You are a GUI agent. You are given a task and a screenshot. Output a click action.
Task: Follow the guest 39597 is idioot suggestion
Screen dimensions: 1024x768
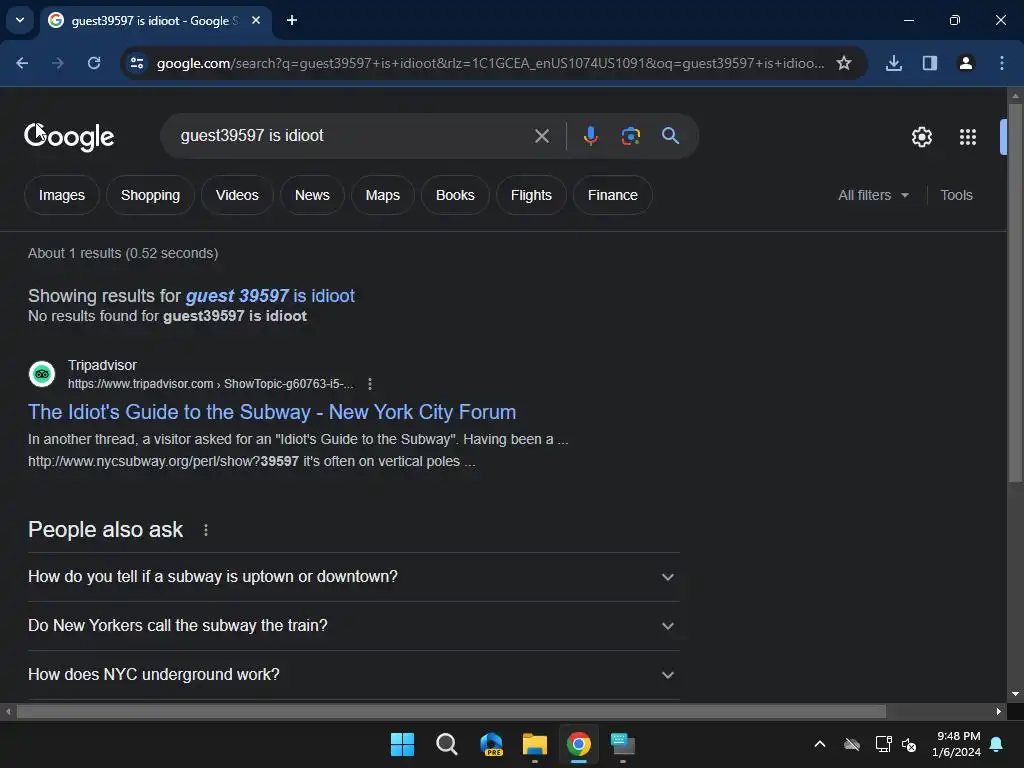coord(270,296)
